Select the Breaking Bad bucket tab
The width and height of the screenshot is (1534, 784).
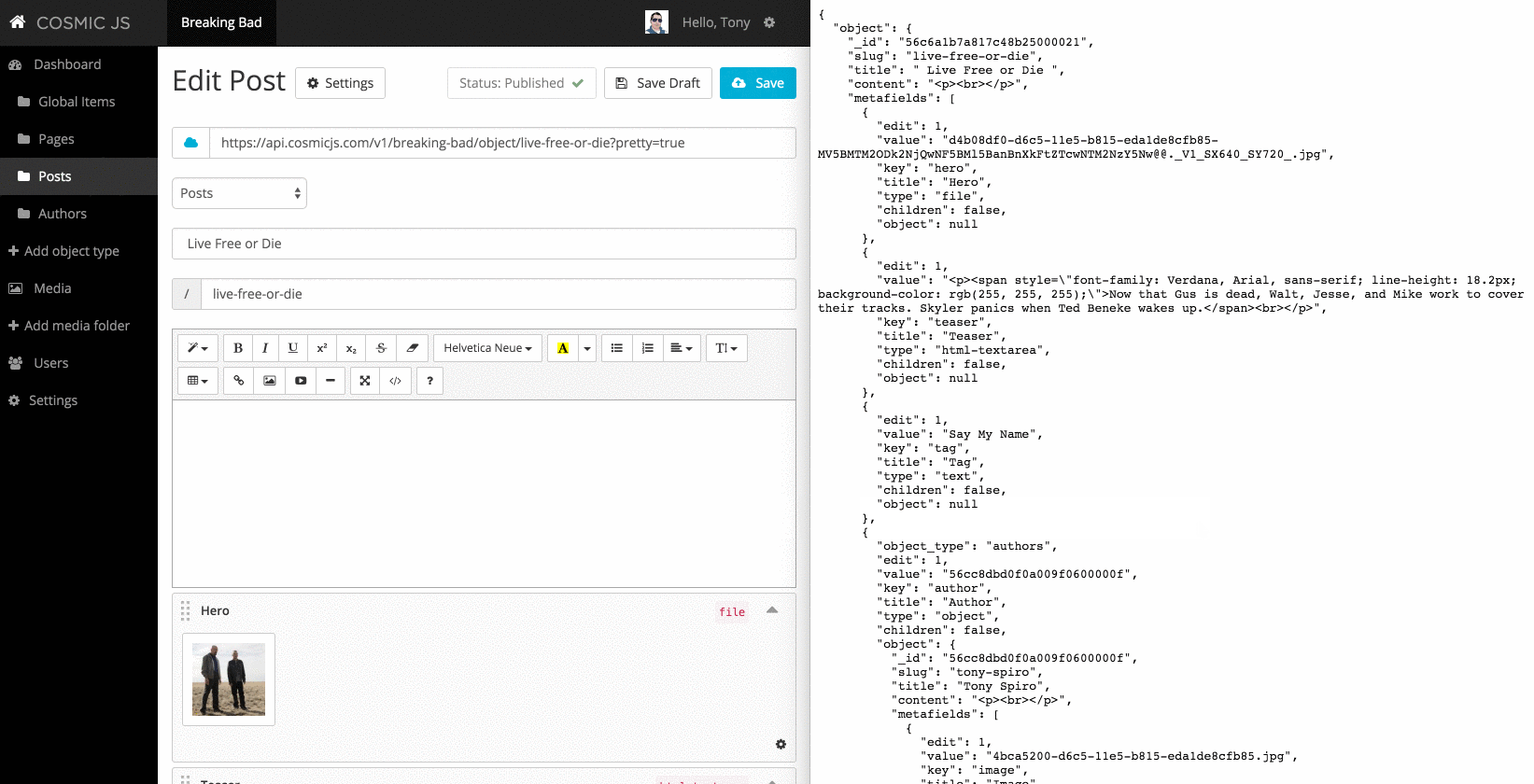[x=221, y=22]
